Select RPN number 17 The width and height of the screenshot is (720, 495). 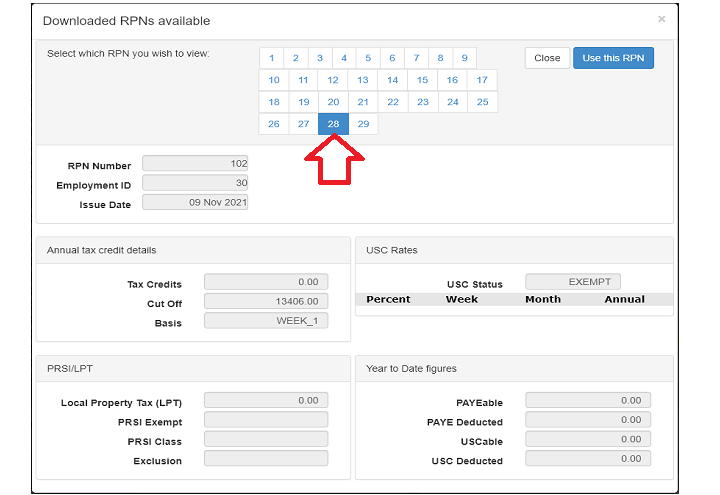[482, 80]
